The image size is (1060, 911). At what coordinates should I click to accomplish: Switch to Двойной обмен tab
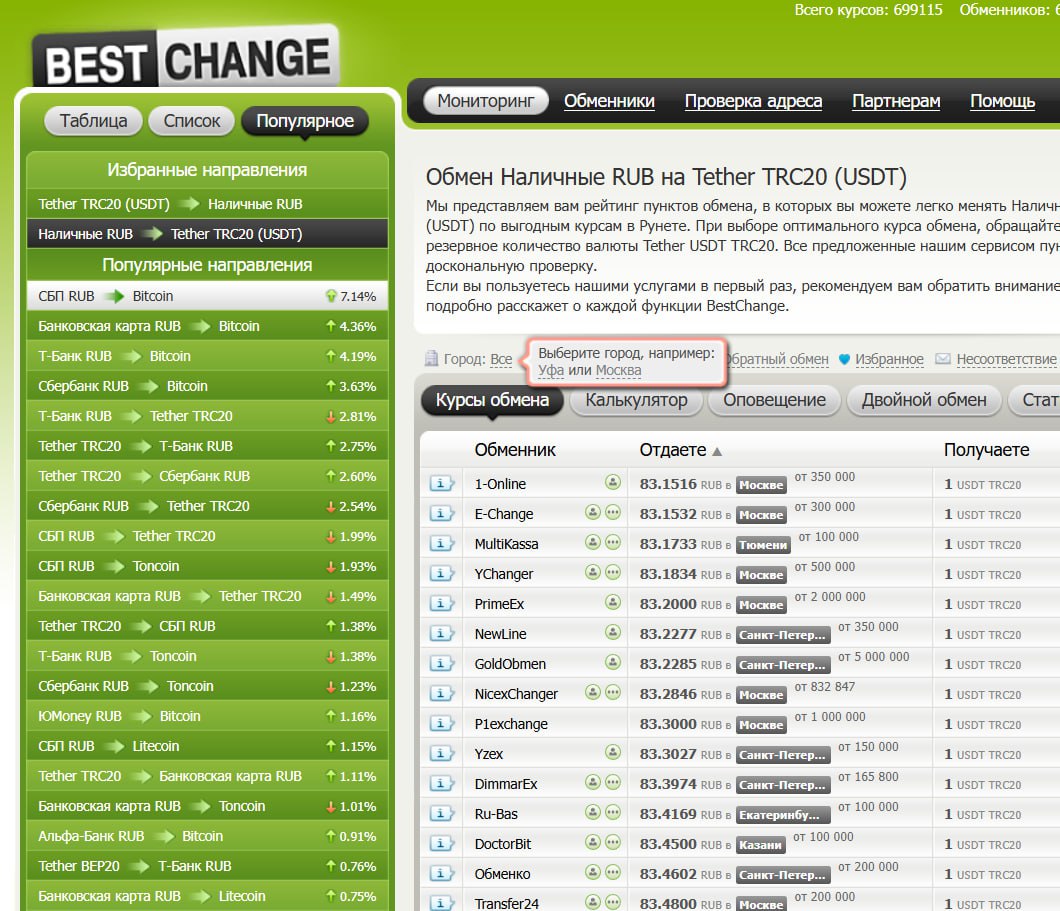(925, 400)
